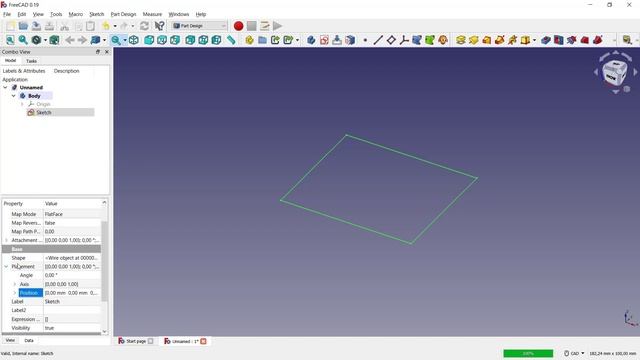Switch to the Model tab

point(10,60)
